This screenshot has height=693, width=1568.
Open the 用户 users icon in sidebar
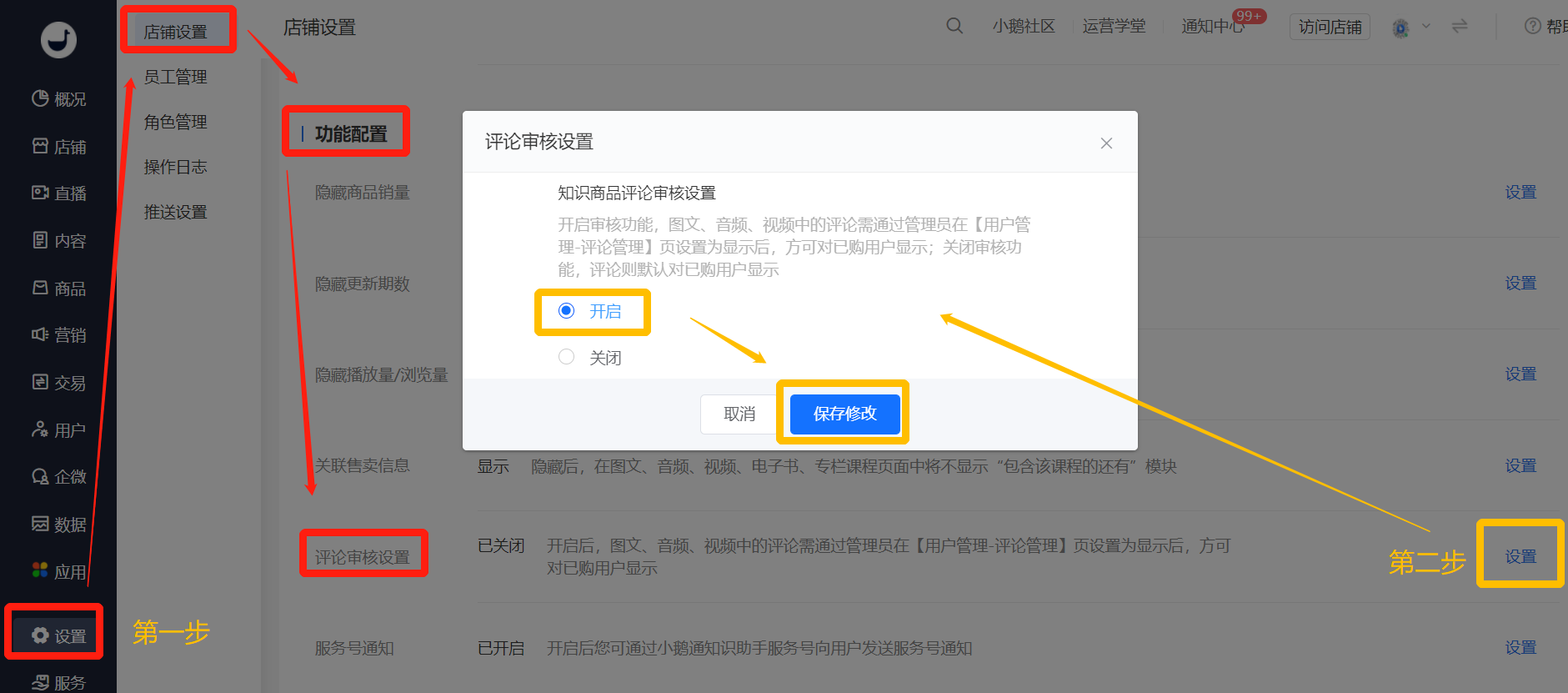tap(40, 429)
